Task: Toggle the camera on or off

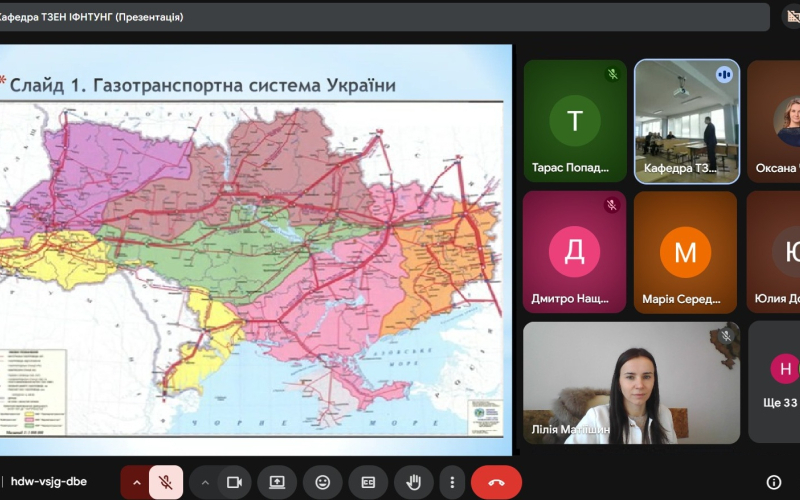Action: point(234,482)
